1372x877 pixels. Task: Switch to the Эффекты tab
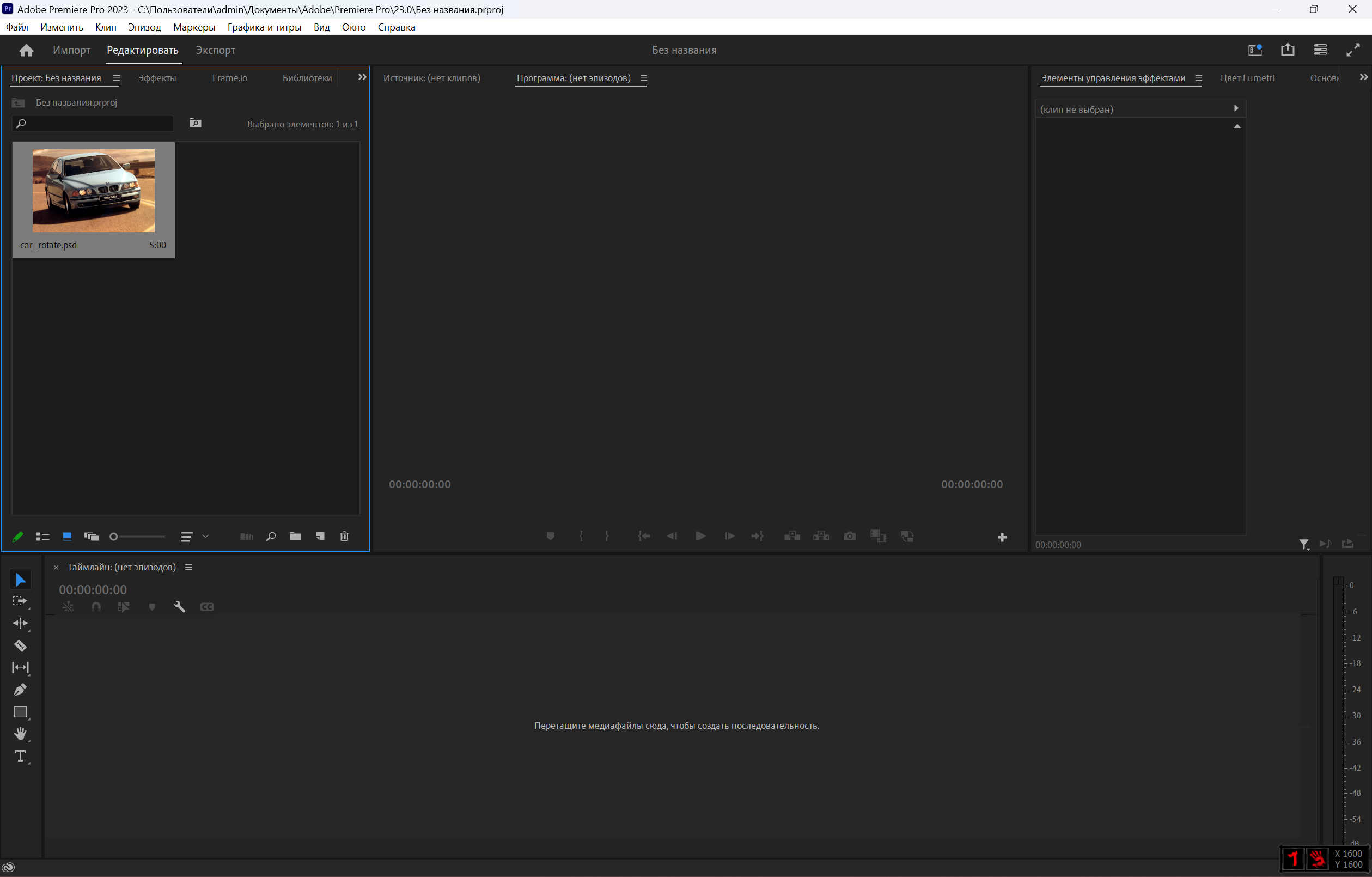click(157, 78)
